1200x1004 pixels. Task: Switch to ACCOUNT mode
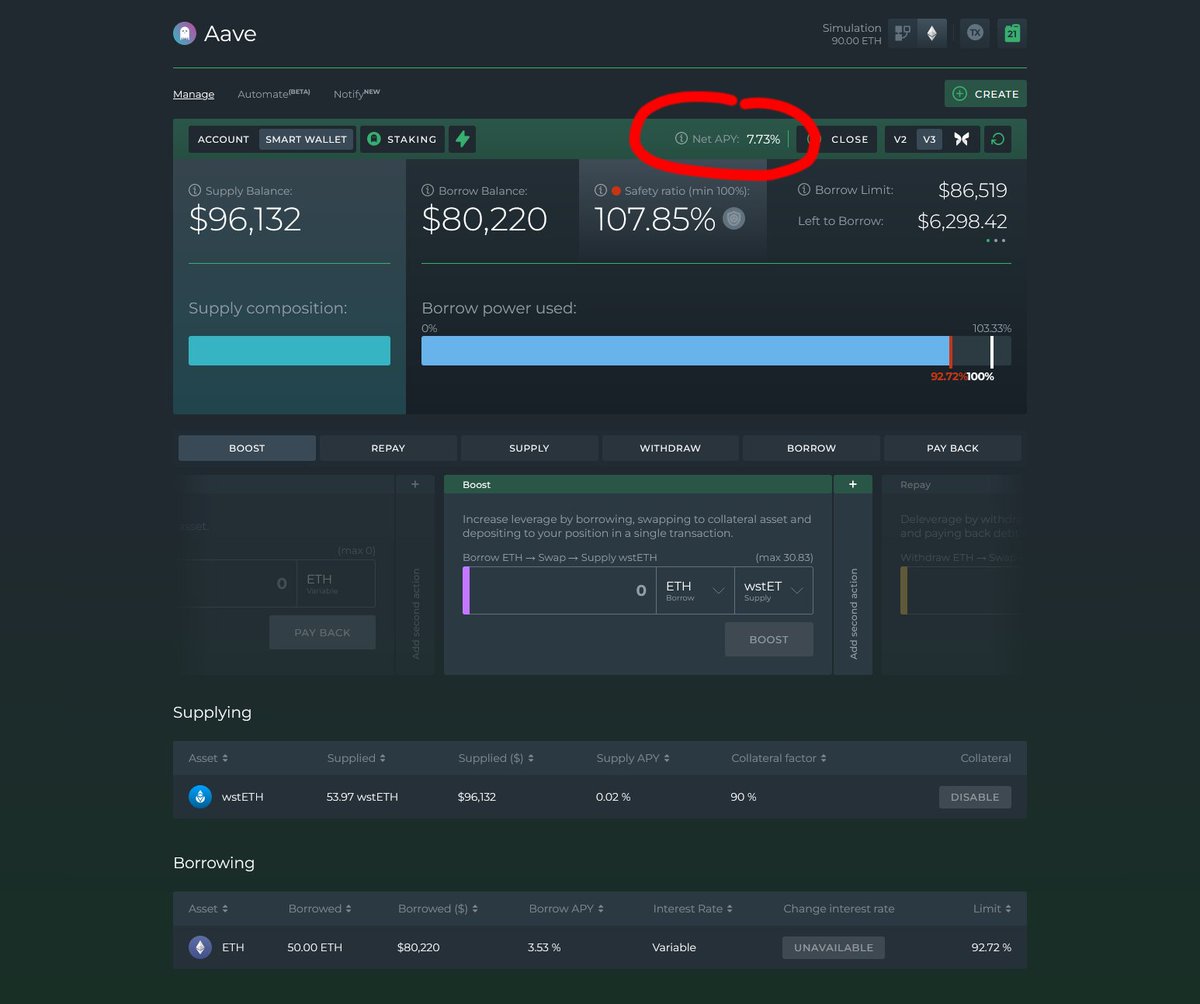pos(223,139)
